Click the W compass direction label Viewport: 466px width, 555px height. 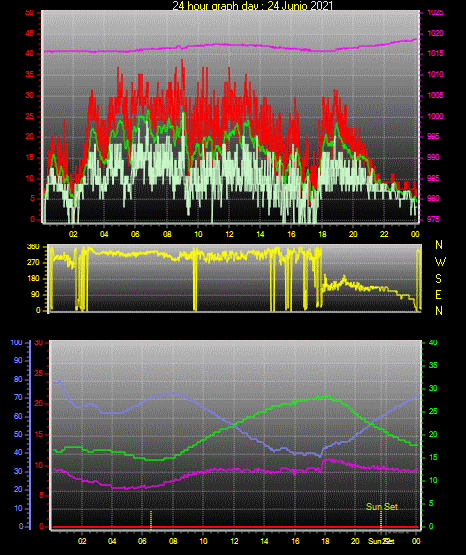(x=440, y=262)
